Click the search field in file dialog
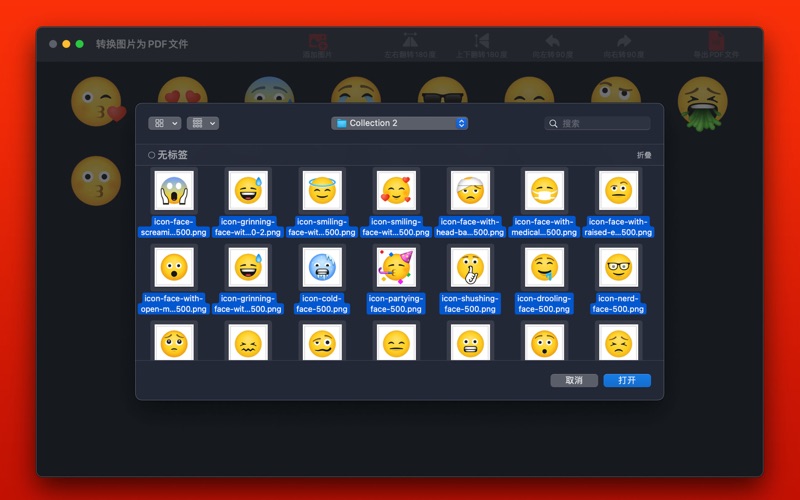The image size is (800, 500). coord(603,123)
